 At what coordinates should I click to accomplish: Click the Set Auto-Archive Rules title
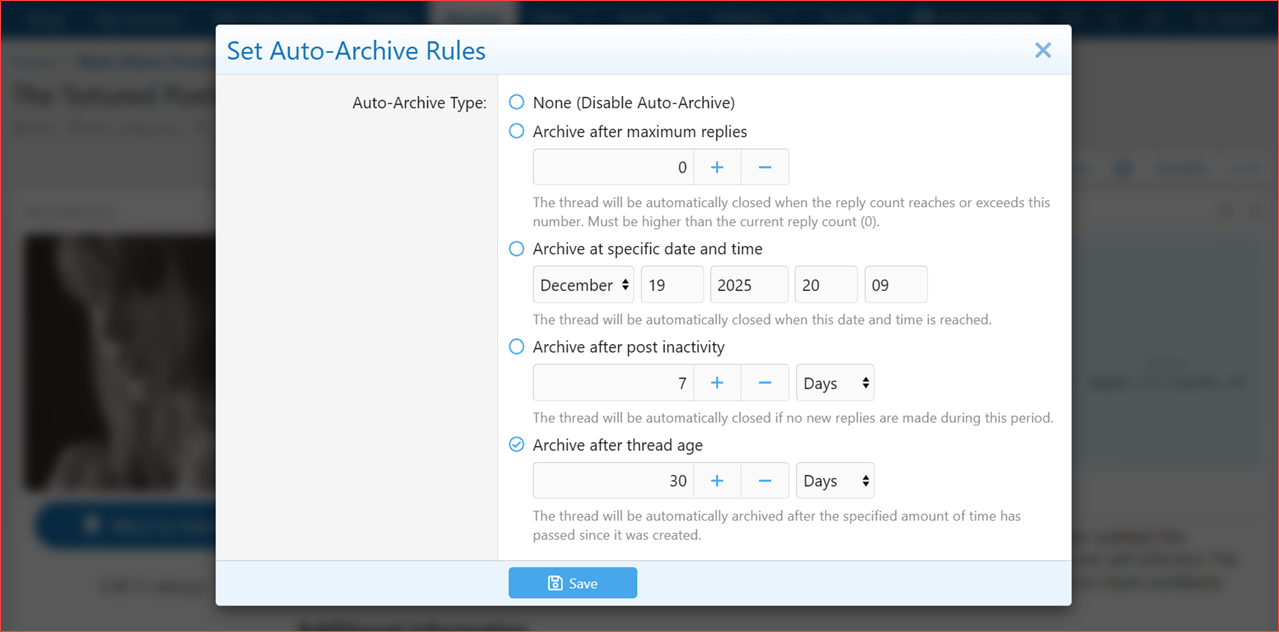click(x=356, y=51)
